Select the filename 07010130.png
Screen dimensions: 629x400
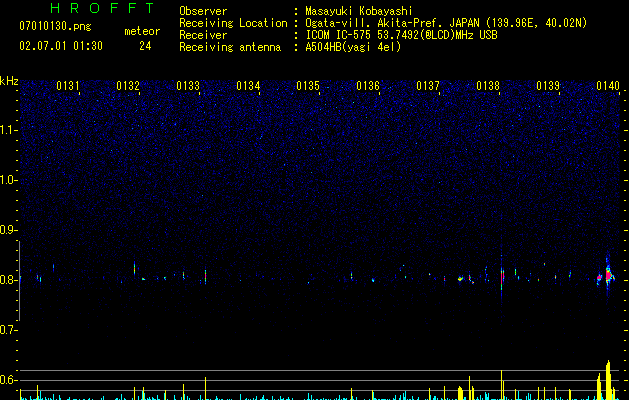tap(55, 26)
